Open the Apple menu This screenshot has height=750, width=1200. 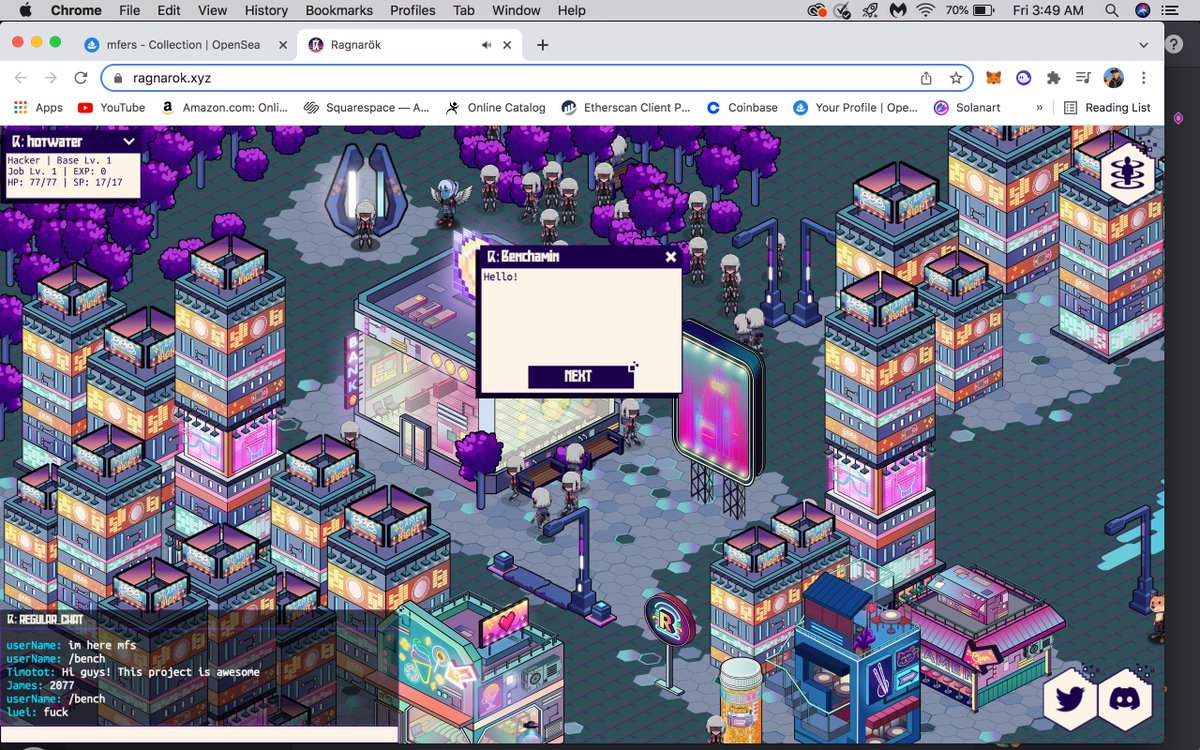click(x=25, y=10)
